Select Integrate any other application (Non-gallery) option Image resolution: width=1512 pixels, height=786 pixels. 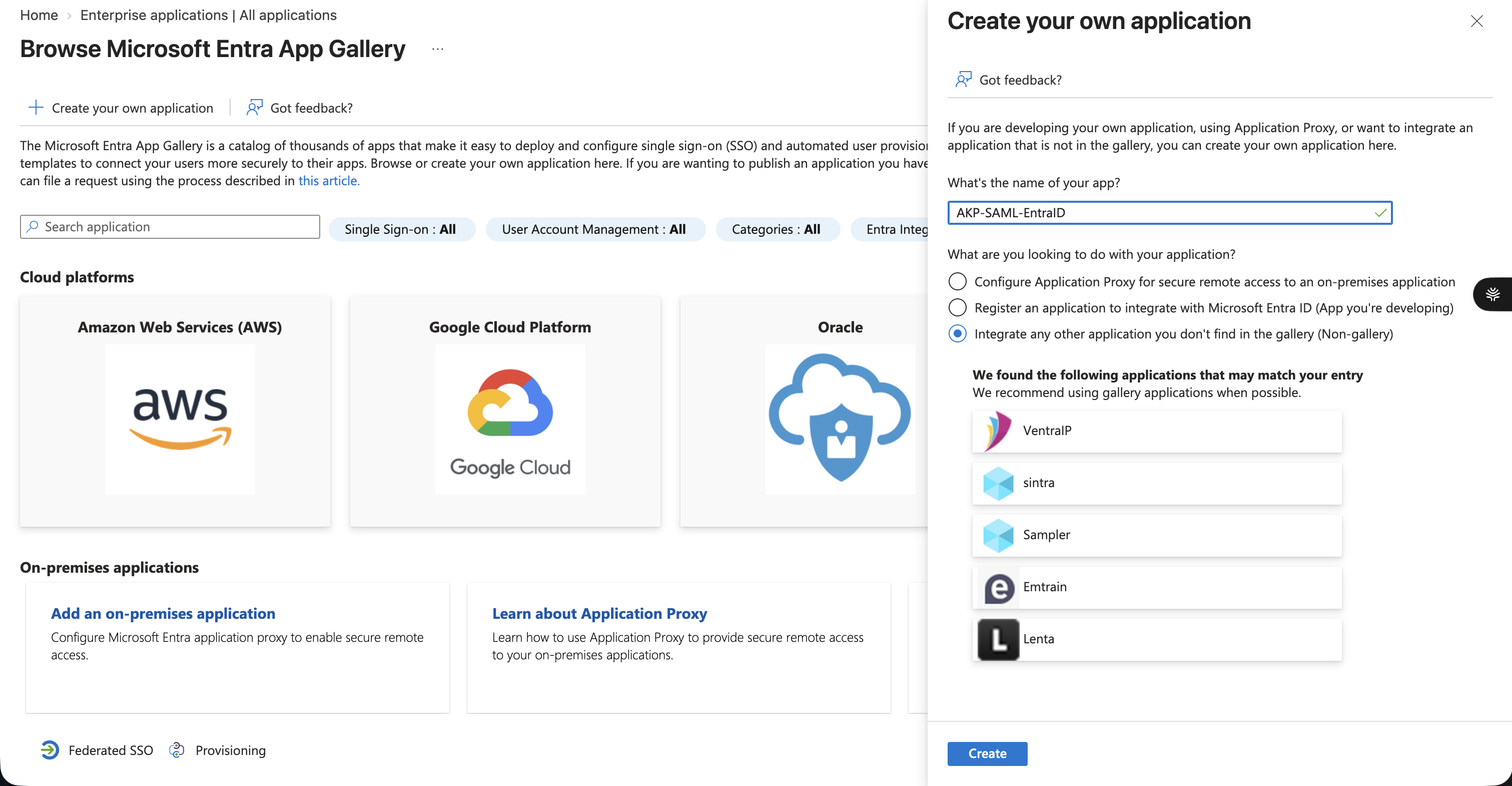(x=957, y=333)
